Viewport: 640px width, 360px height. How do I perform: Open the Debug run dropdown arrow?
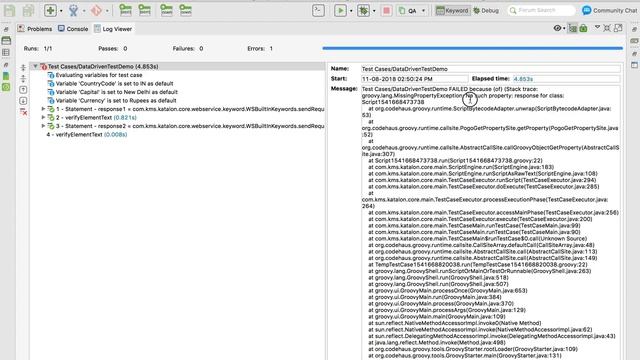[x=374, y=11]
